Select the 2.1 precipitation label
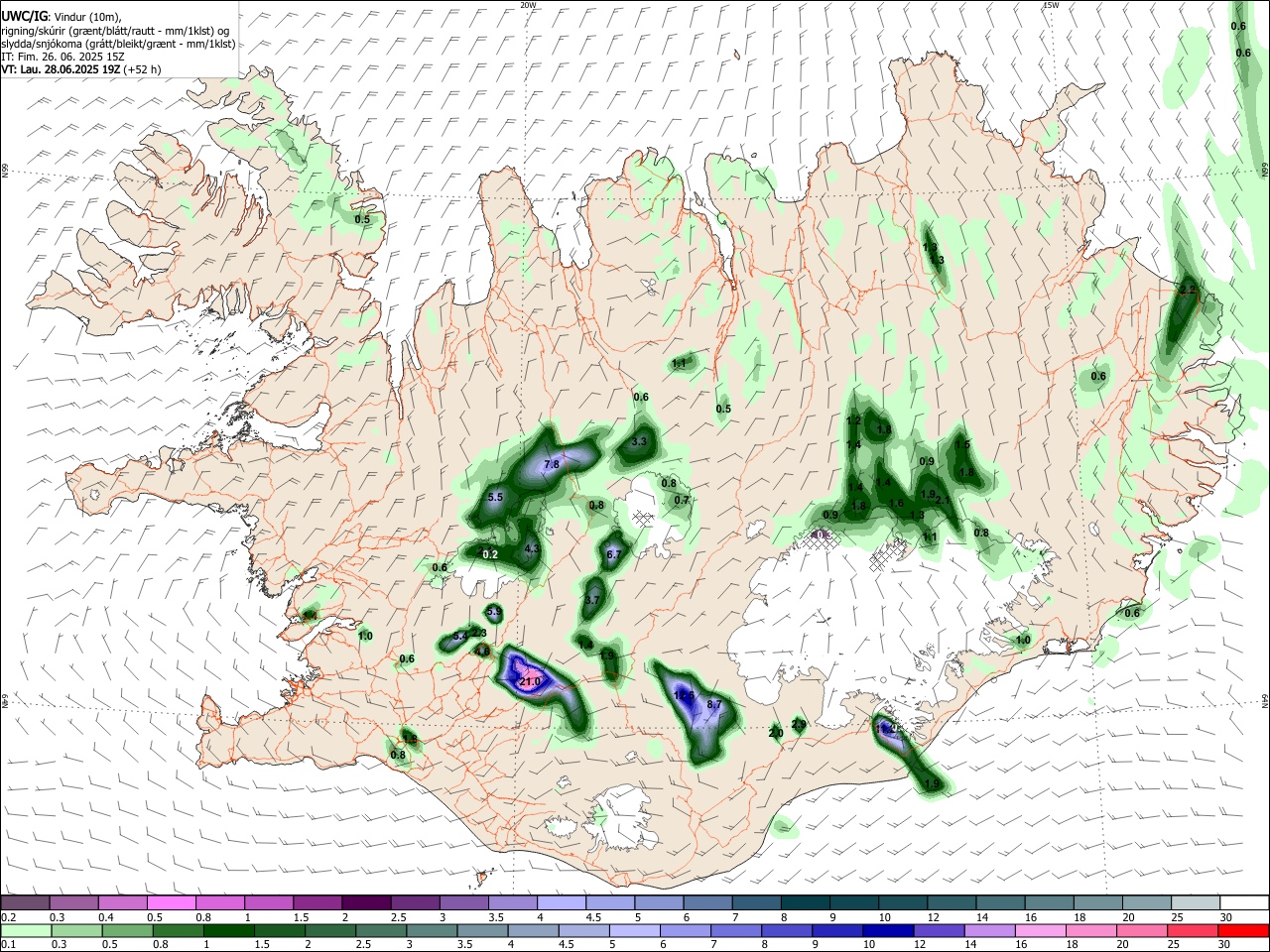Viewport: 1270px width, 952px height. [x=943, y=500]
